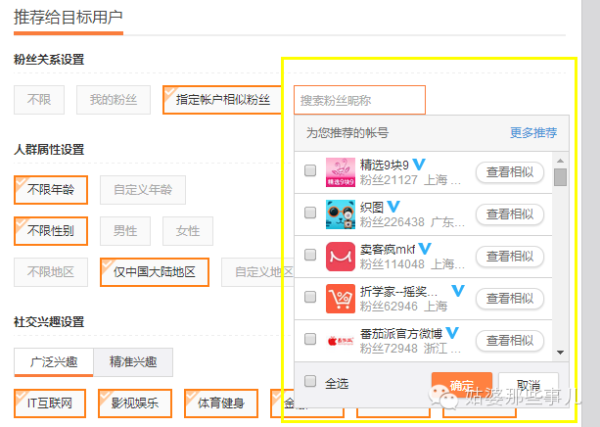Click the verified badge next to 卖客疯mkf

pos(425,248)
